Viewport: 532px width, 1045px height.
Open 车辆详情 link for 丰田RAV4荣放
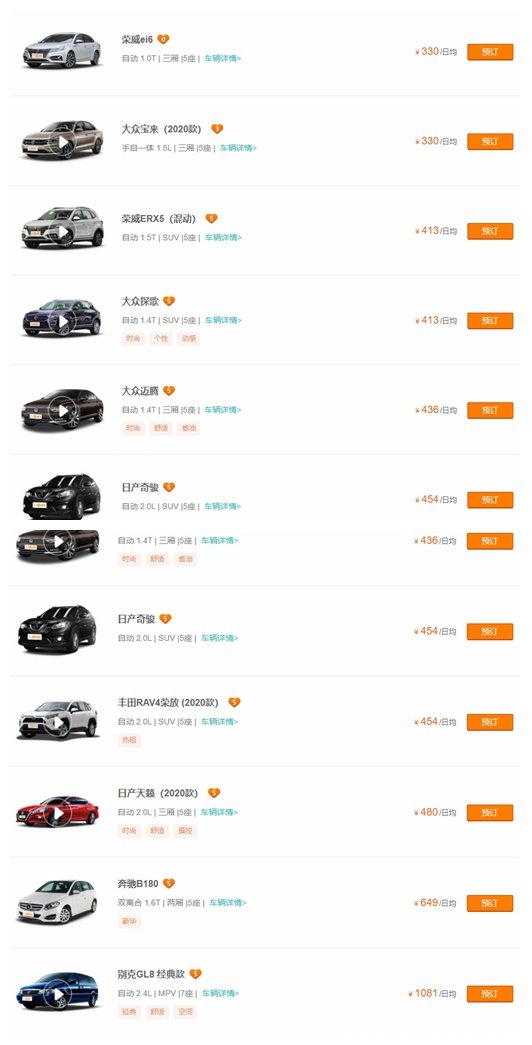219,722
